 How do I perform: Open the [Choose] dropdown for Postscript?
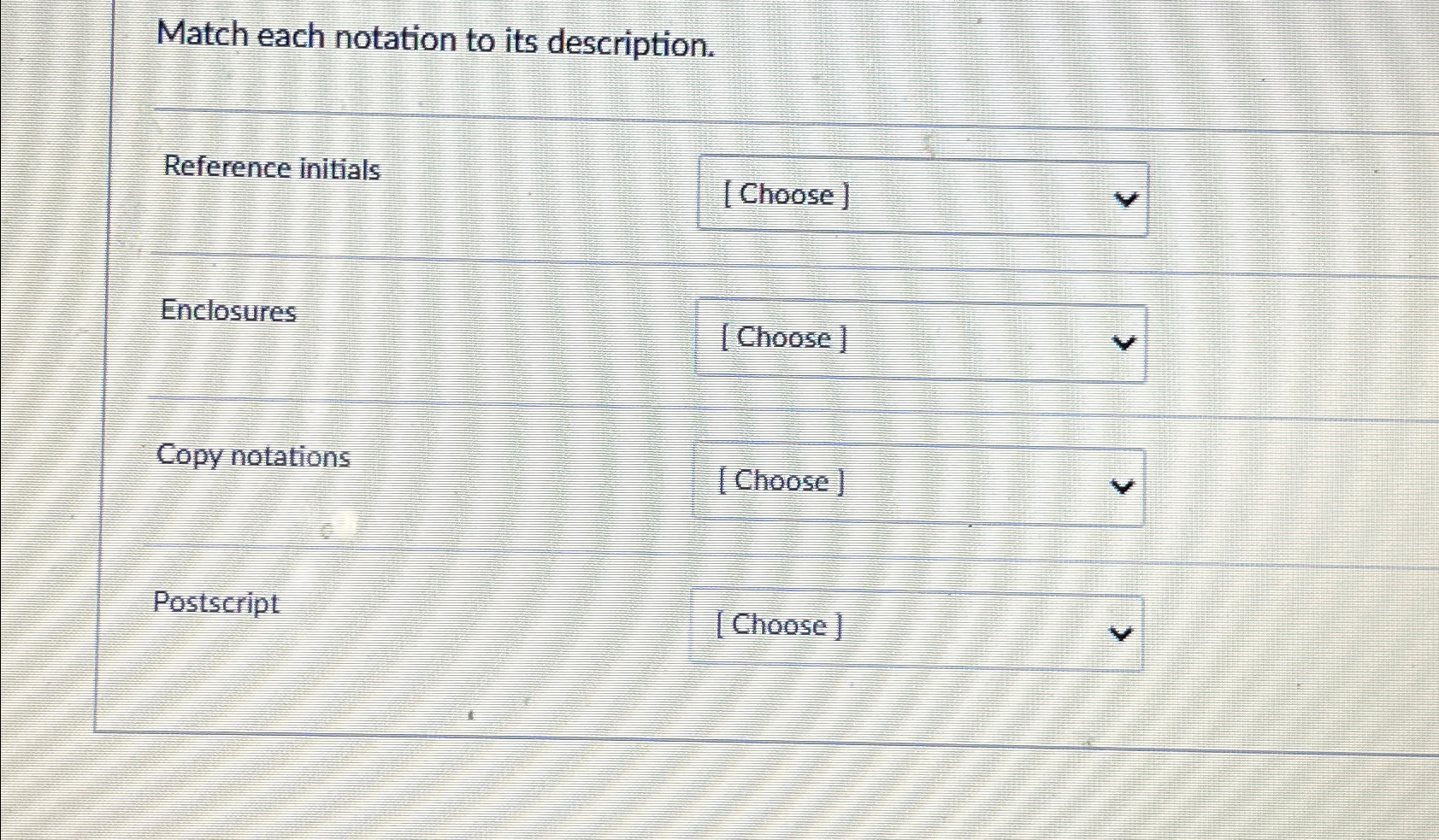(915, 627)
